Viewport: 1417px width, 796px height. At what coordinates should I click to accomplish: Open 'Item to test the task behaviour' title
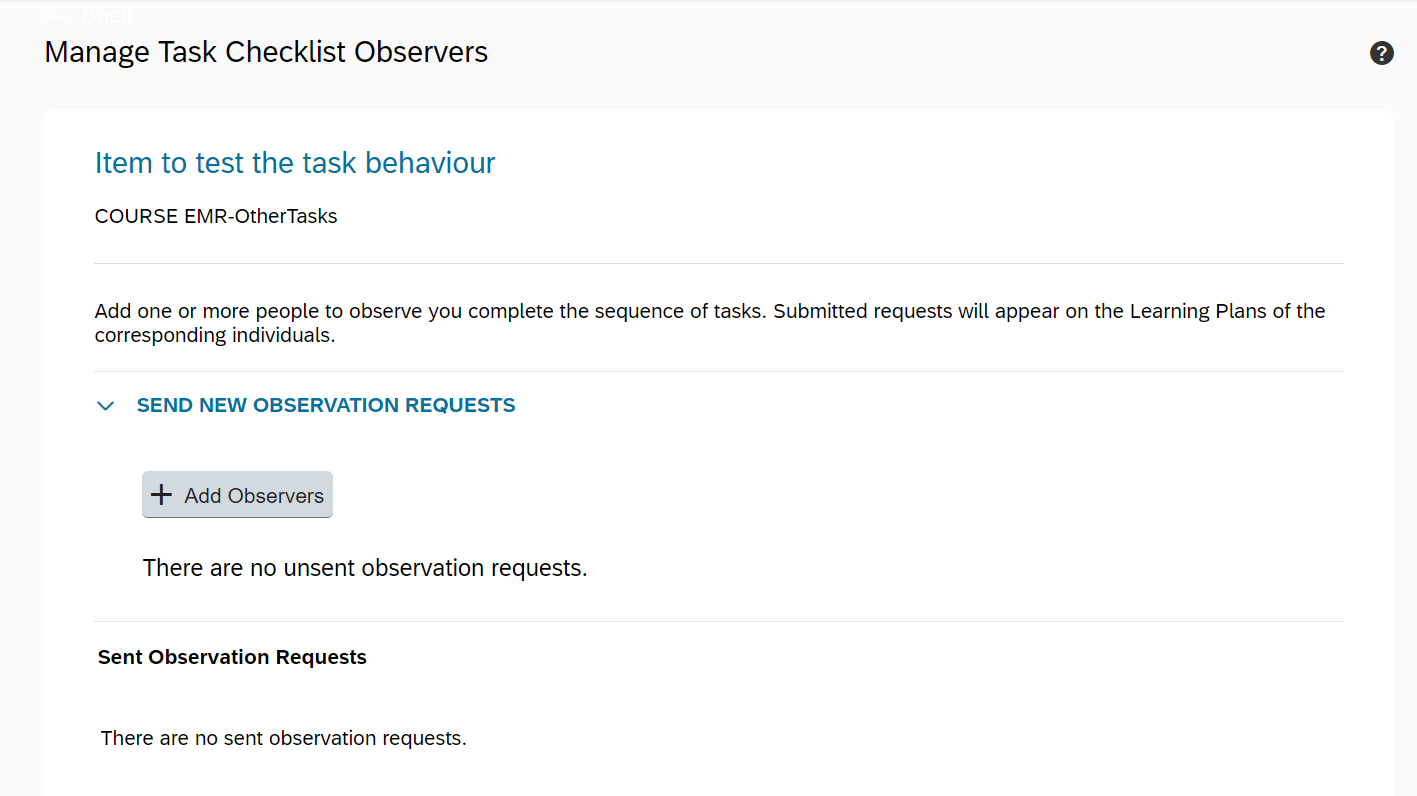295,163
